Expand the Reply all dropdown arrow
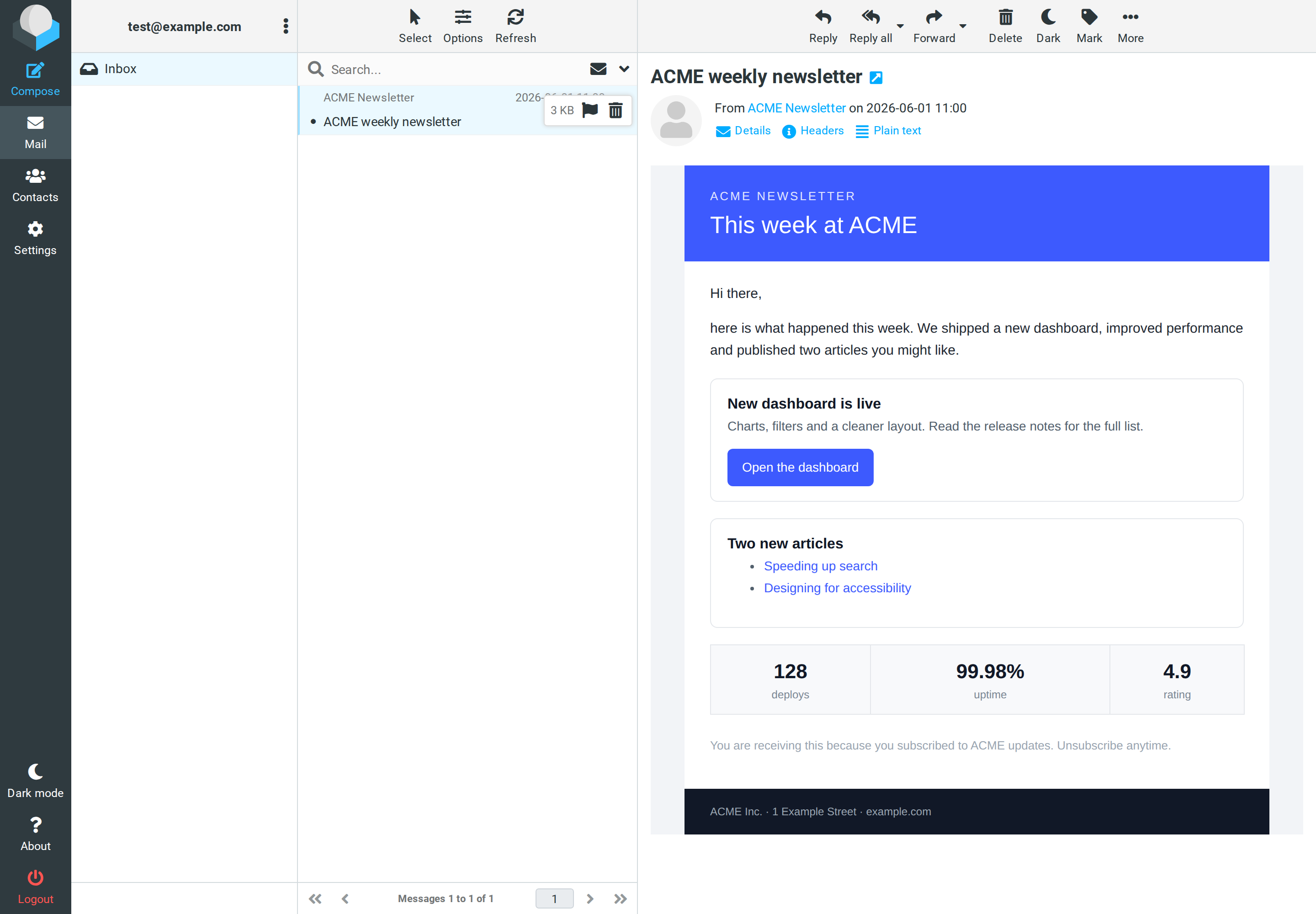Viewport: 1316px width, 914px height. [900, 27]
